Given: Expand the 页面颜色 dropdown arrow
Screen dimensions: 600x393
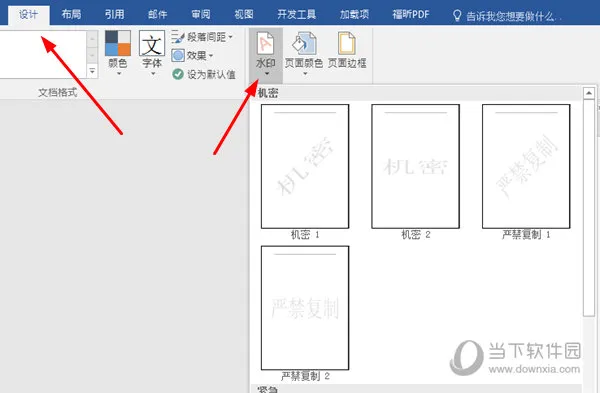Looking at the screenshot, I should click(x=305, y=73).
